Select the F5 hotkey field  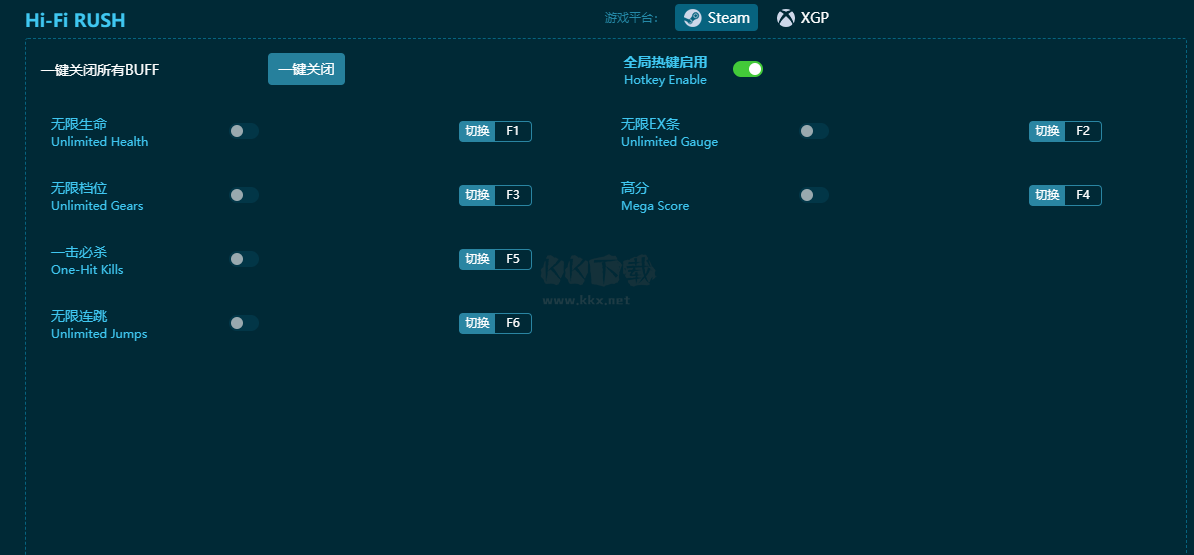(513, 259)
